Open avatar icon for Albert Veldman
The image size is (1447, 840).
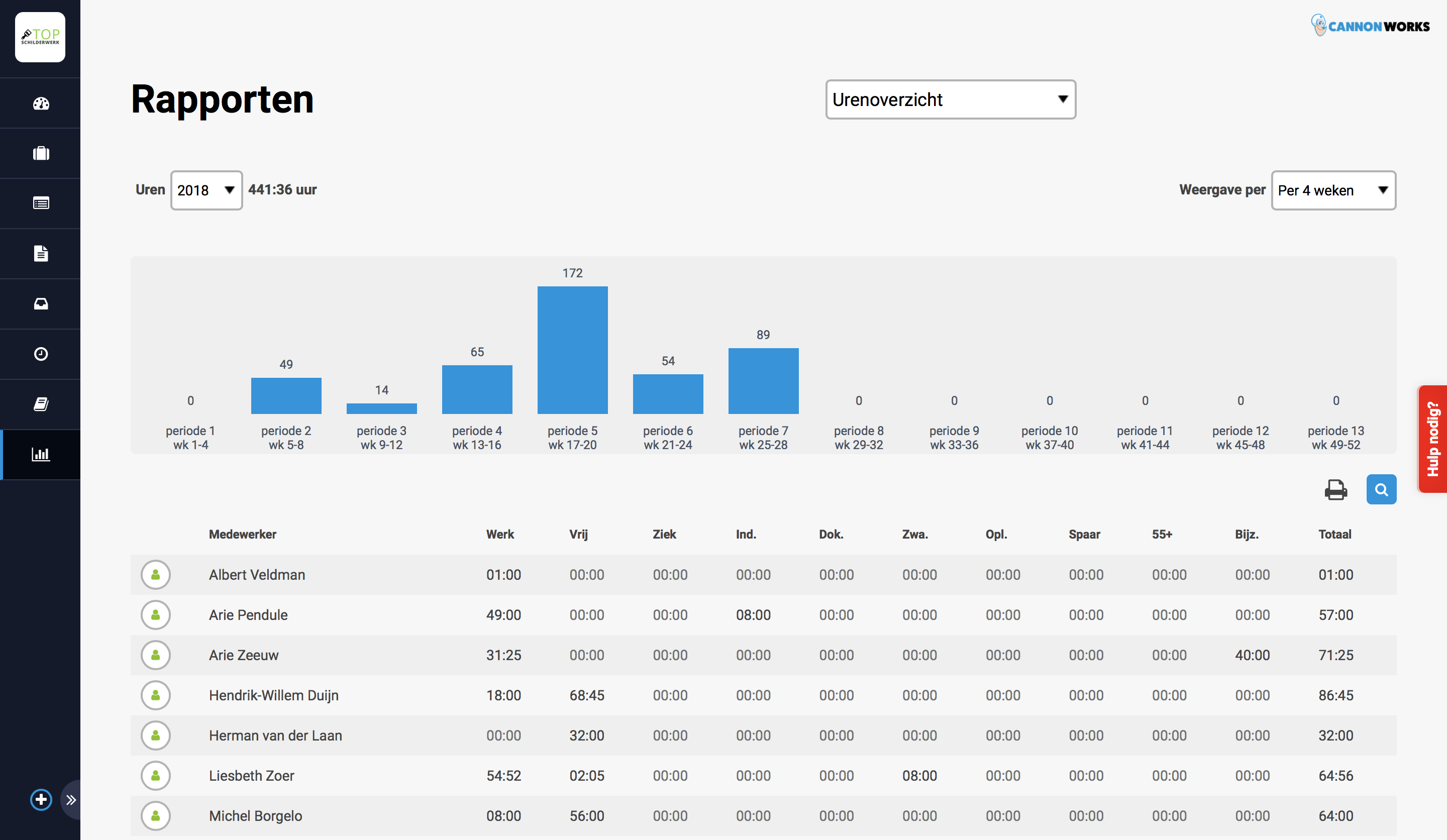(156, 575)
